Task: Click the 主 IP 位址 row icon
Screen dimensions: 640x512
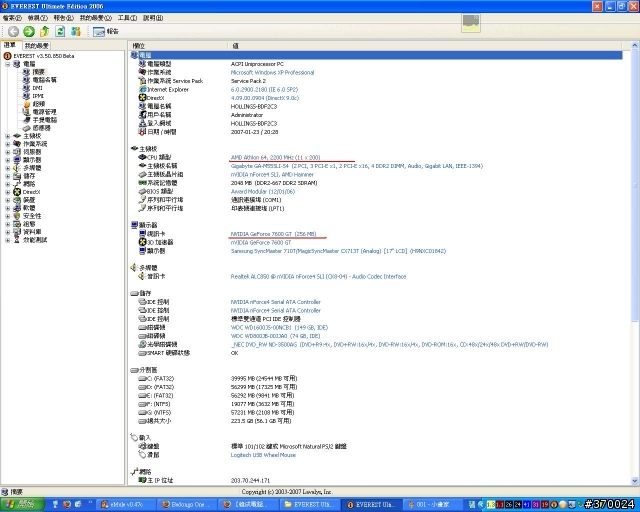Action: pyautogui.click(x=142, y=480)
